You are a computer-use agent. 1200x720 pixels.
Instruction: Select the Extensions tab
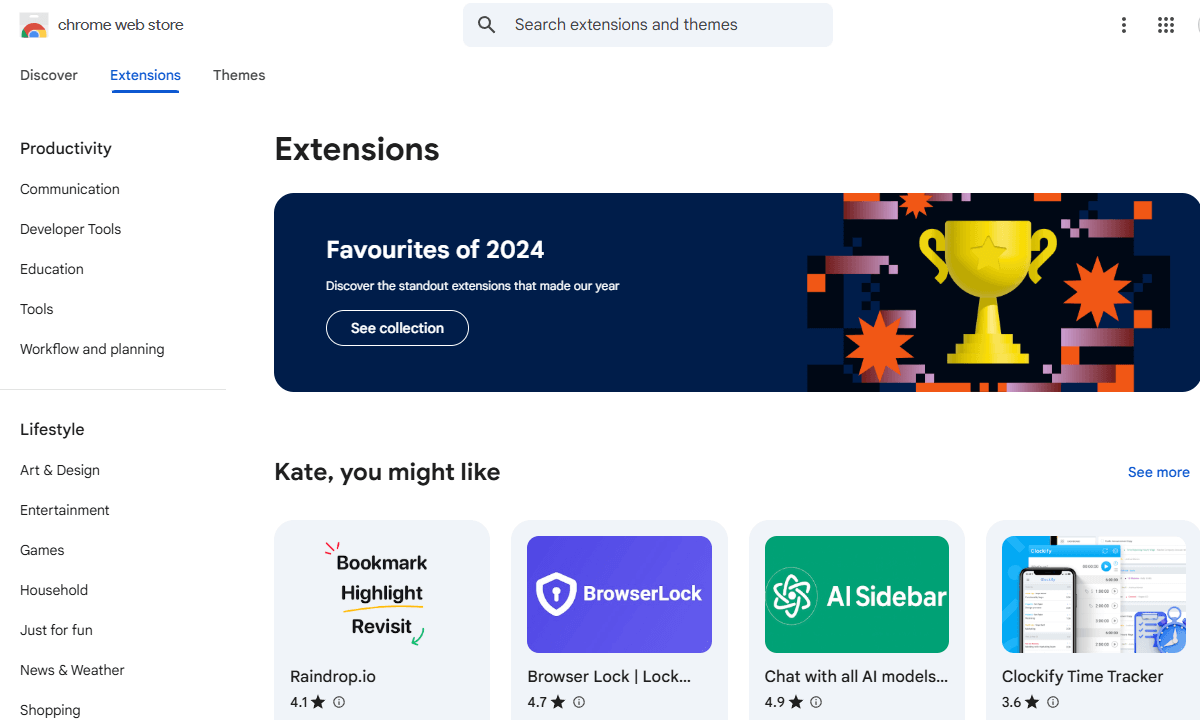tap(145, 75)
